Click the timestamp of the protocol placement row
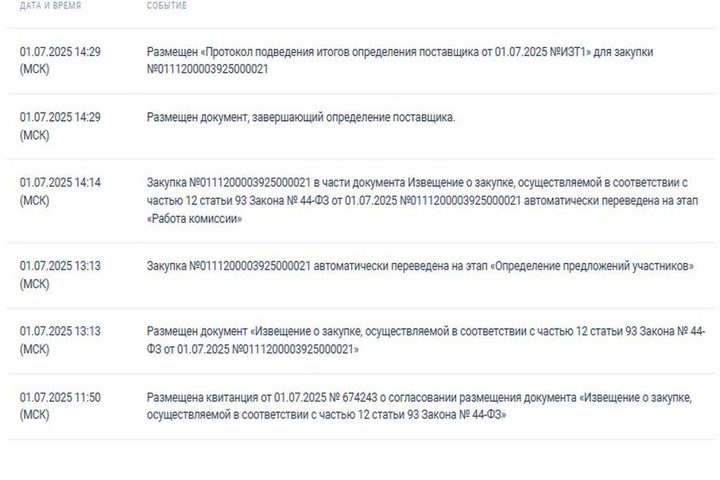 click(x=60, y=50)
